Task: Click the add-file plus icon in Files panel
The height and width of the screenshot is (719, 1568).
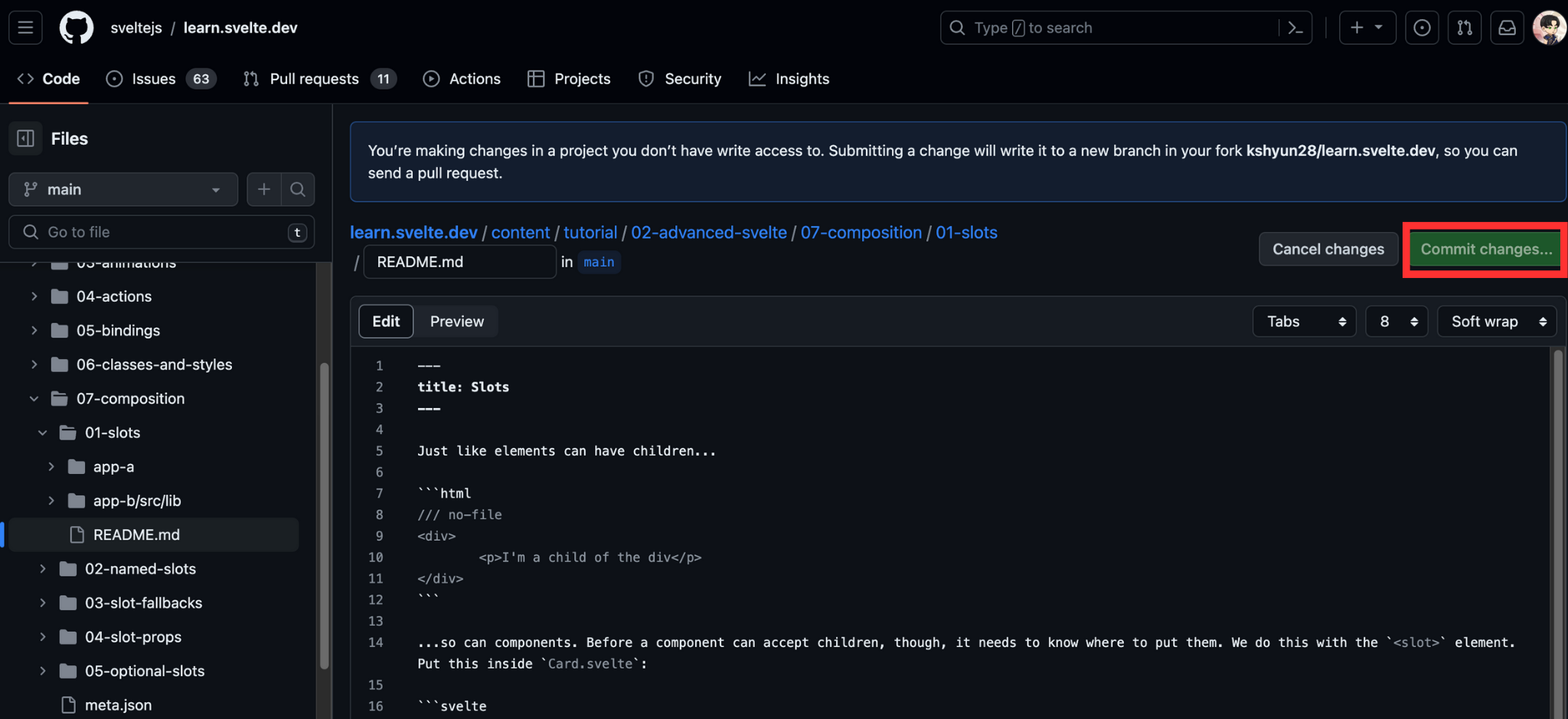Action: [263, 189]
